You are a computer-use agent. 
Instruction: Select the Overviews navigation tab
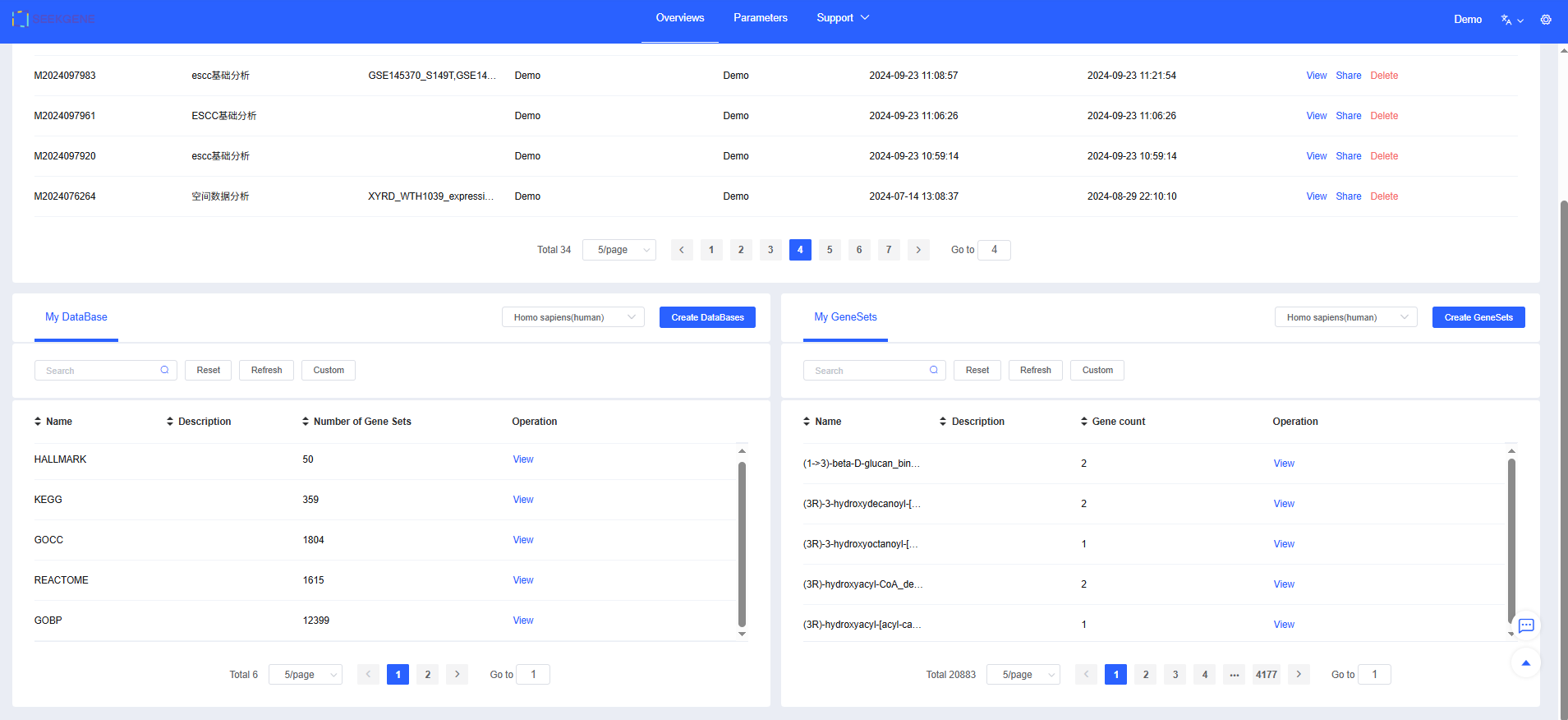tap(679, 18)
